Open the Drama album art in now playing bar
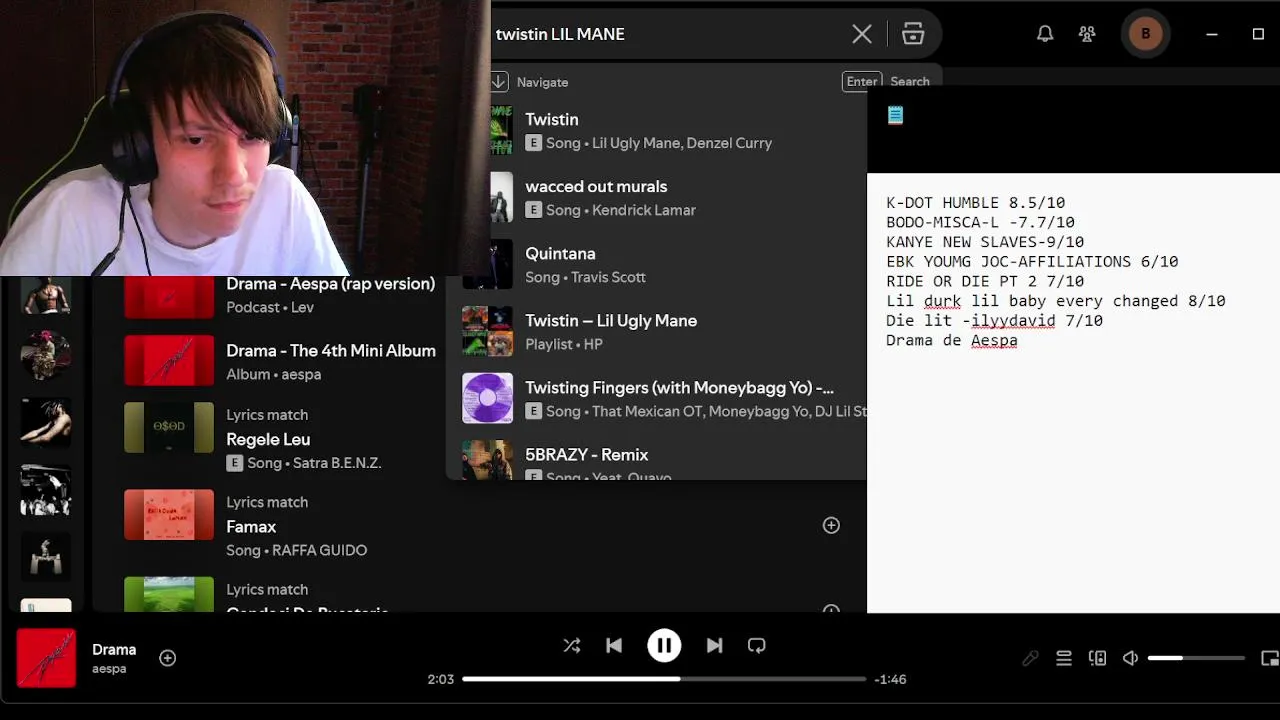Screen dimensions: 1280x720 46,658
